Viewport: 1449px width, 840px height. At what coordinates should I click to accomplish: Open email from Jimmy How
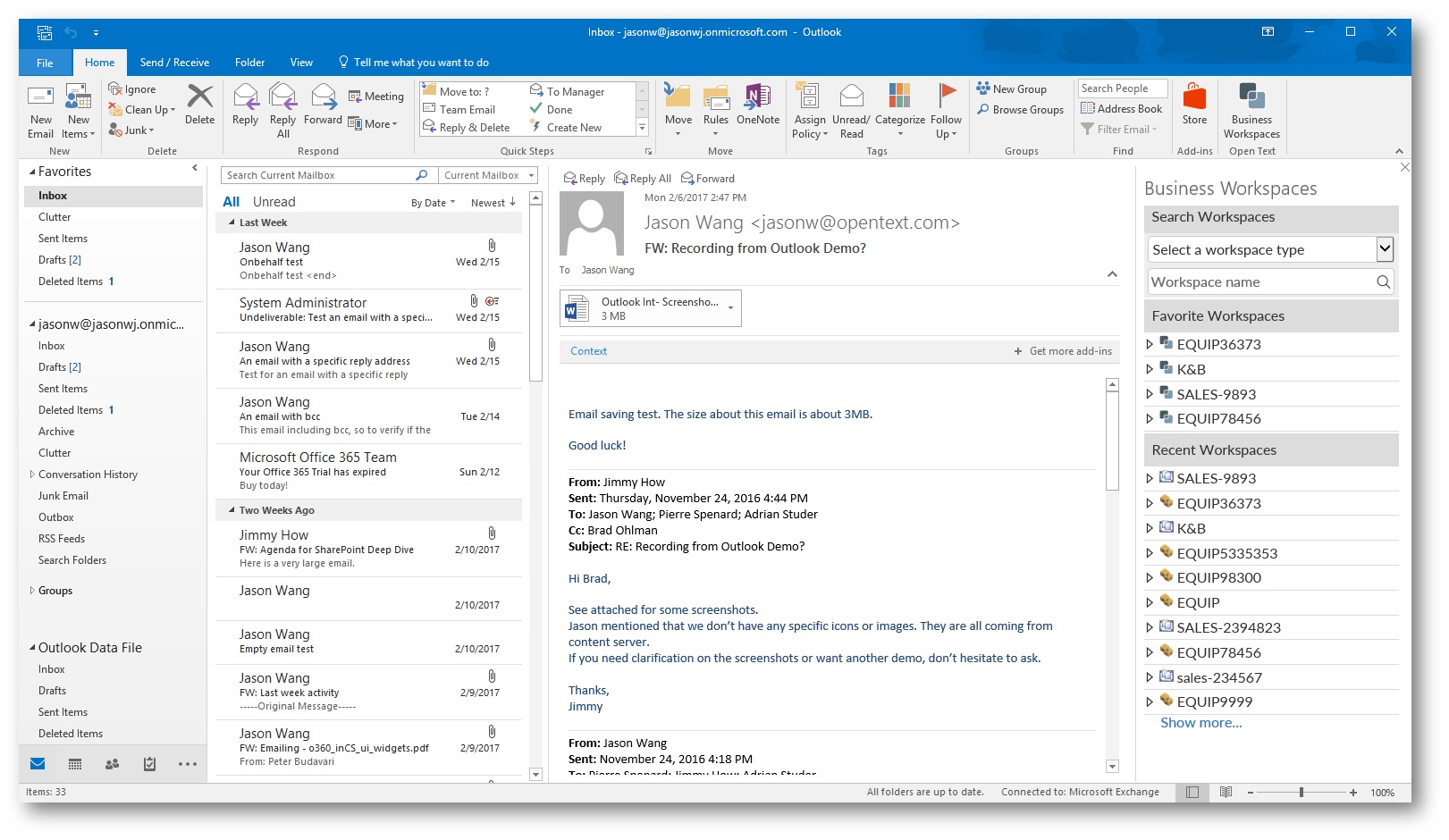pos(368,549)
